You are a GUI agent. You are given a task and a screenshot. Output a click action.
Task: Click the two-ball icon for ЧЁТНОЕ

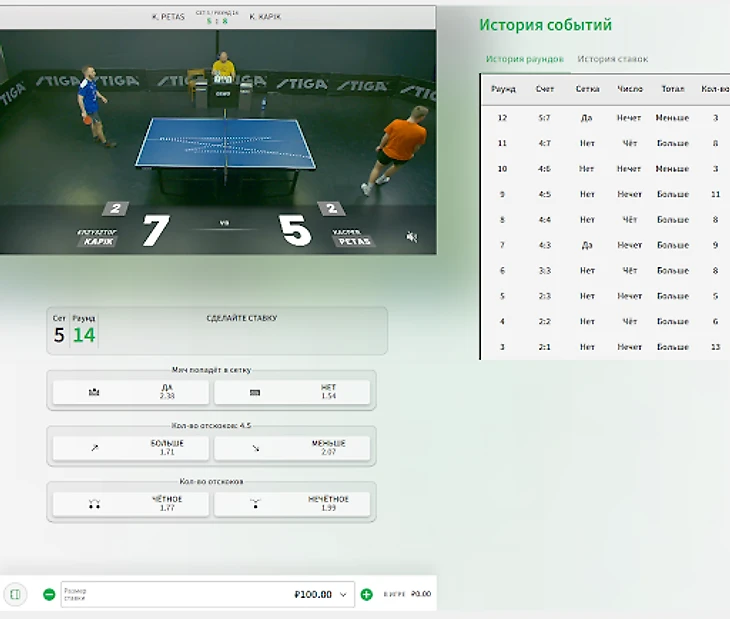coord(95,504)
